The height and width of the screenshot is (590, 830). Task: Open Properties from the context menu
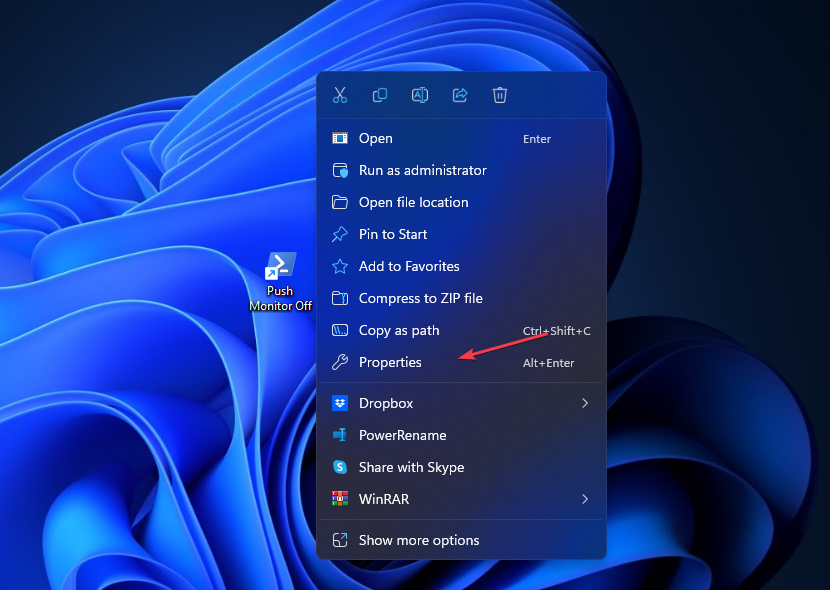pos(462,362)
